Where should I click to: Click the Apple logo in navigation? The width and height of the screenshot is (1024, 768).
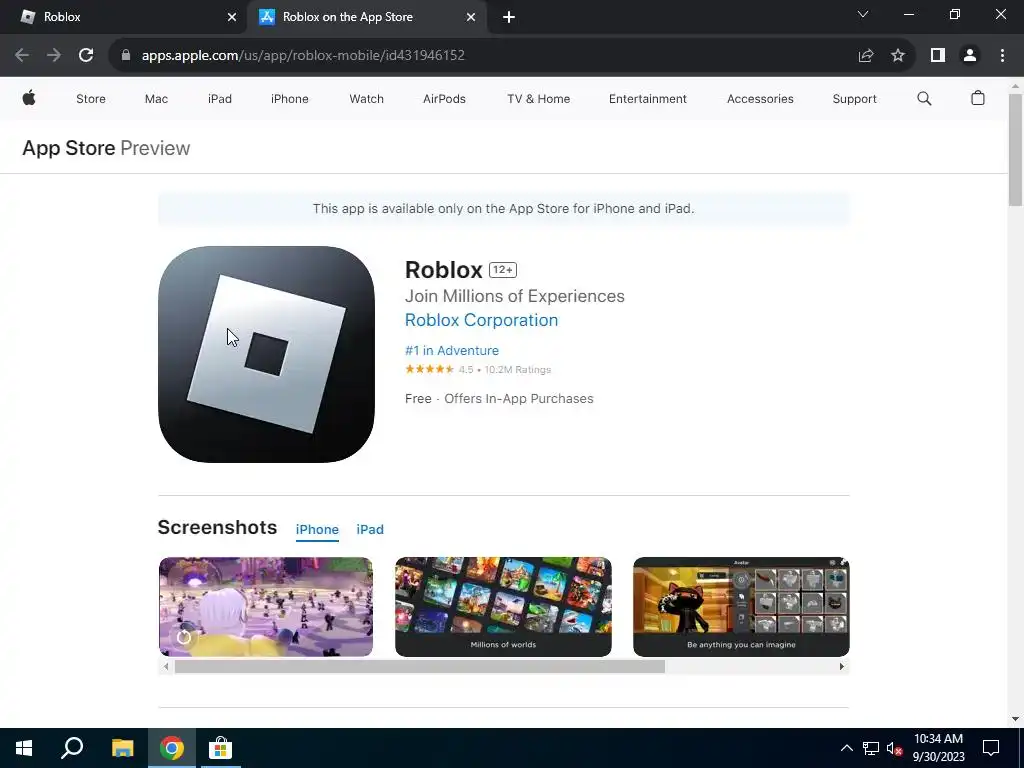29,99
